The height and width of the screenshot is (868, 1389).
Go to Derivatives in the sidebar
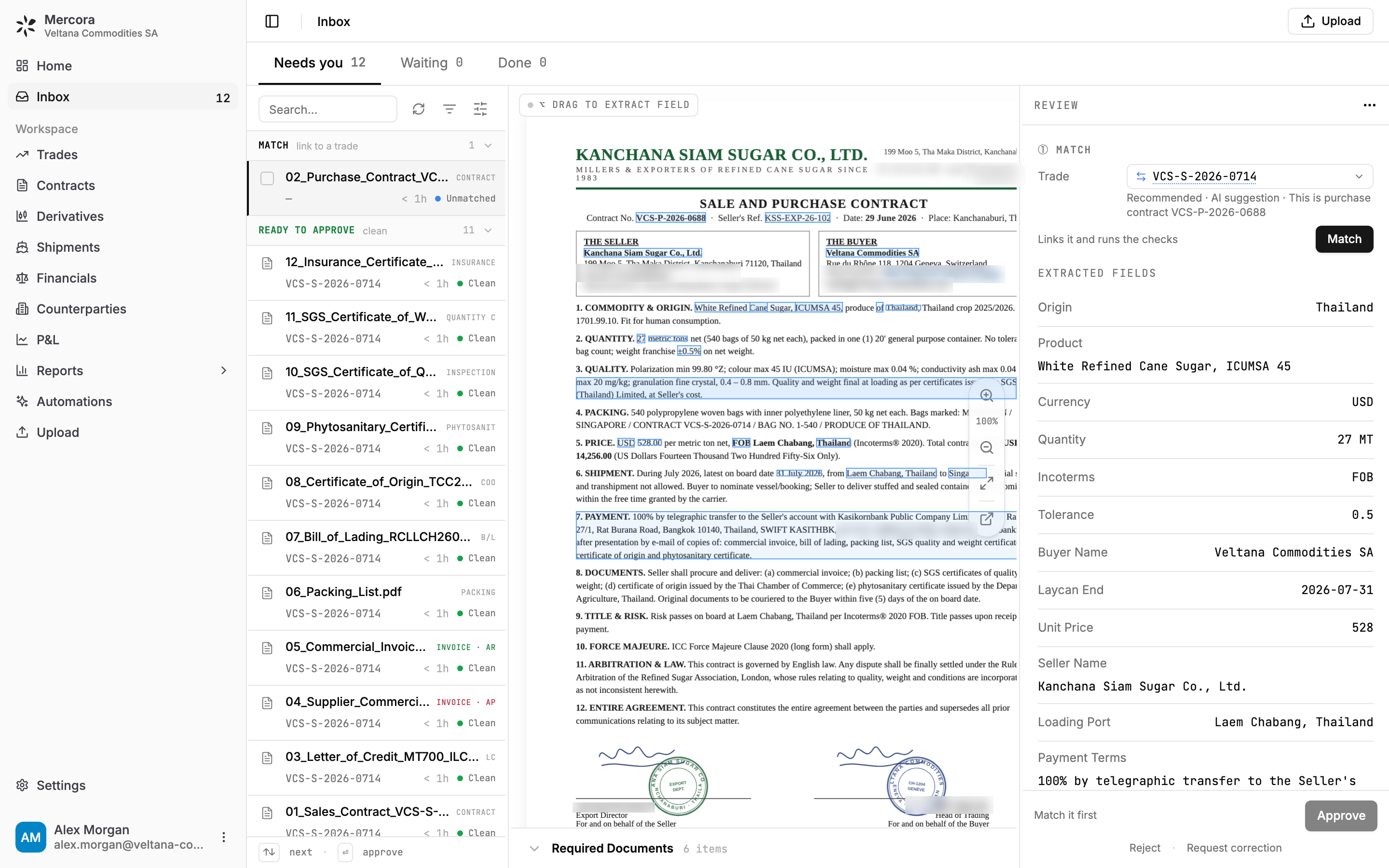tap(123, 217)
